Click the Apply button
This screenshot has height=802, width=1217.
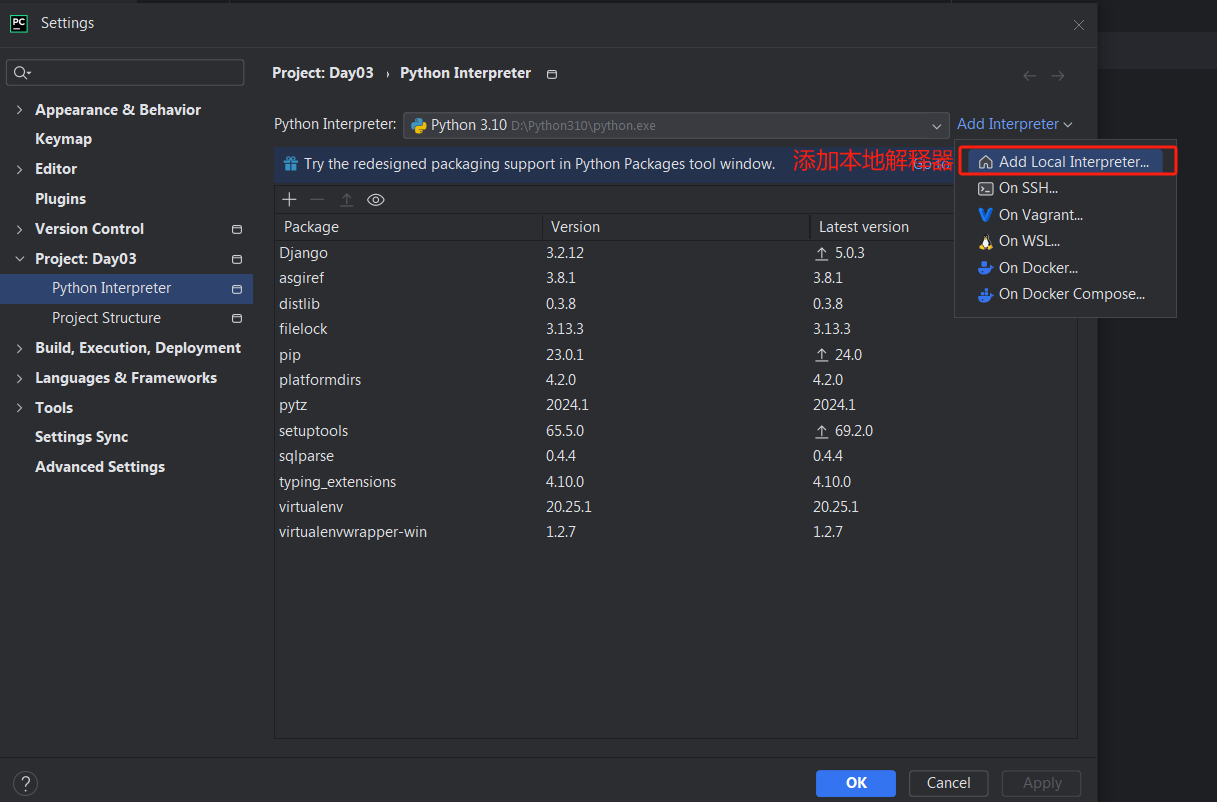1042,783
